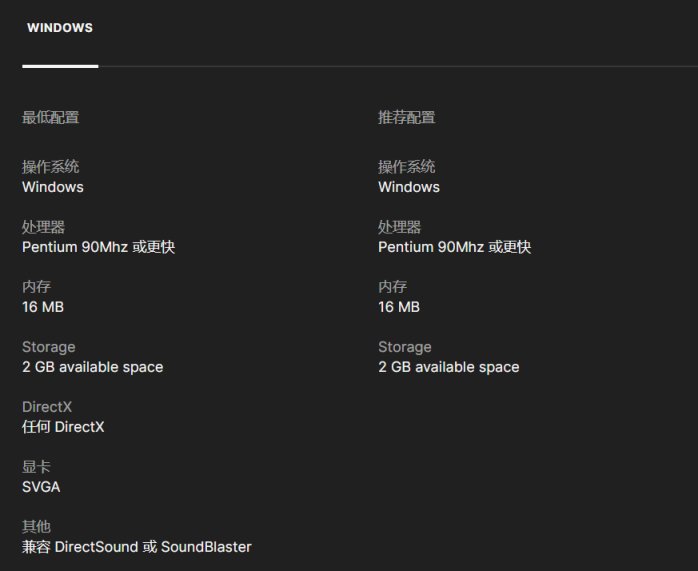Click the 推荐配置 heading
This screenshot has width=698, height=571.
click(x=406, y=117)
